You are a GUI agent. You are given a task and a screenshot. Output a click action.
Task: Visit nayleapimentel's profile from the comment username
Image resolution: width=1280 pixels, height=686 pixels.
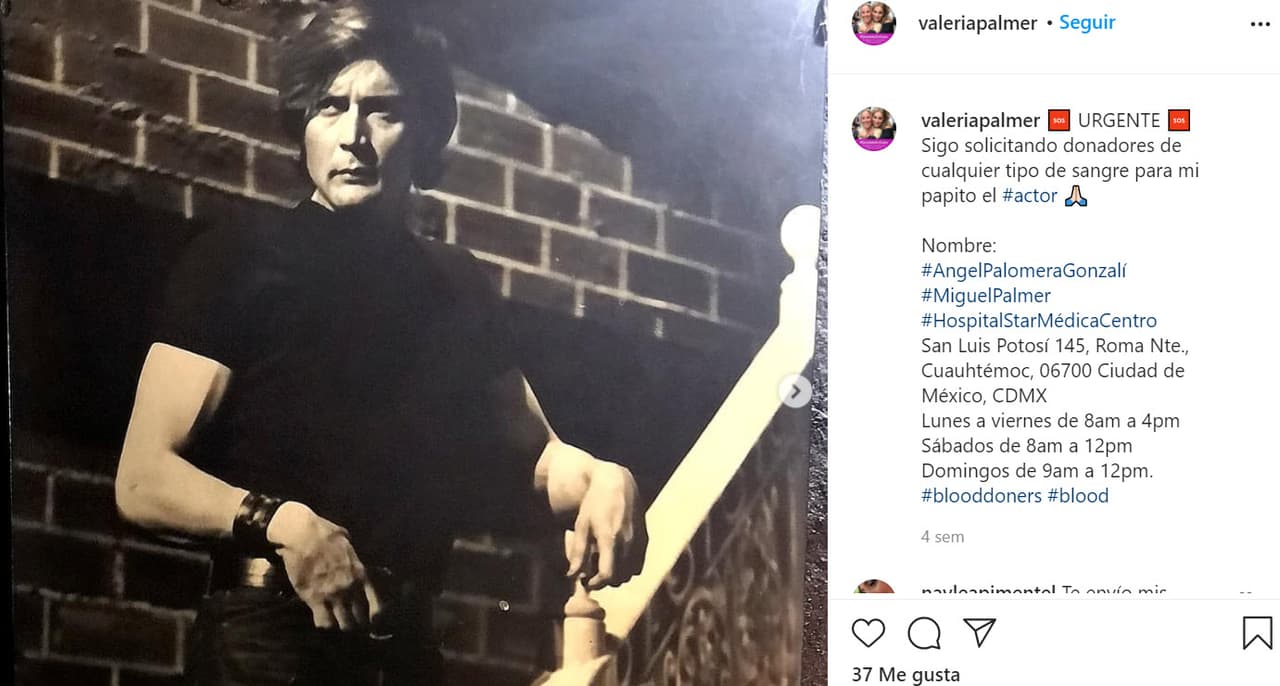pyautogui.click(x=988, y=590)
